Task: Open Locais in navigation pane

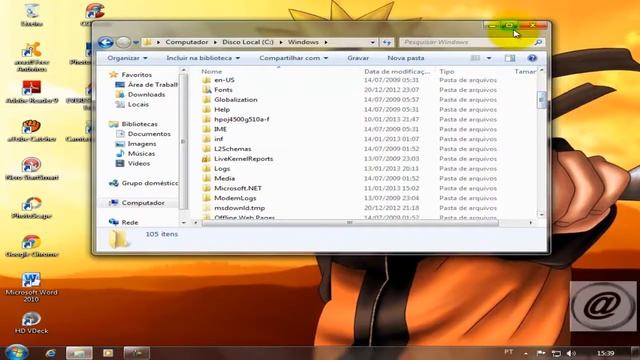Action: [132, 104]
